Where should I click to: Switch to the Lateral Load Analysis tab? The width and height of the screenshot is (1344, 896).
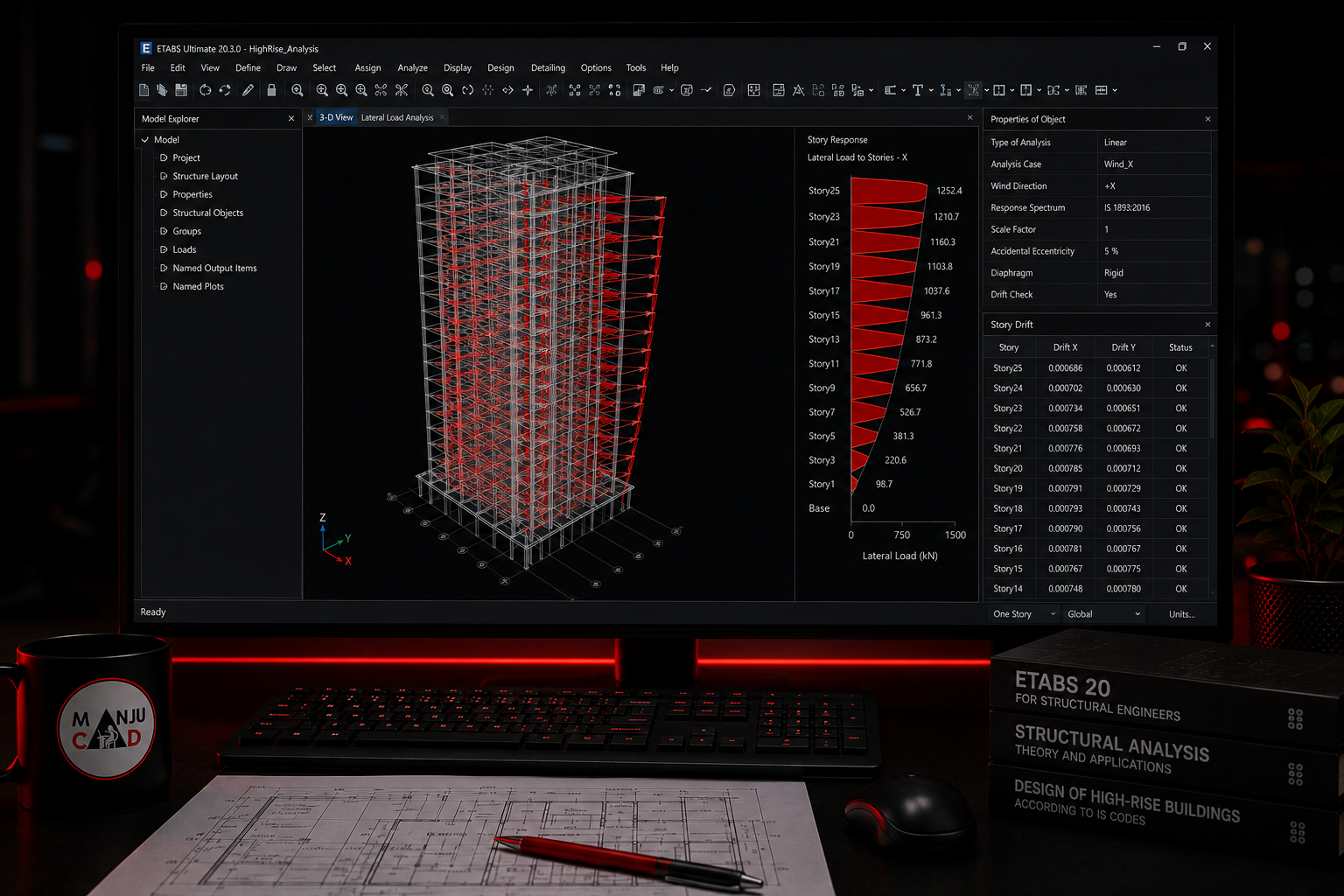coord(397,117)
